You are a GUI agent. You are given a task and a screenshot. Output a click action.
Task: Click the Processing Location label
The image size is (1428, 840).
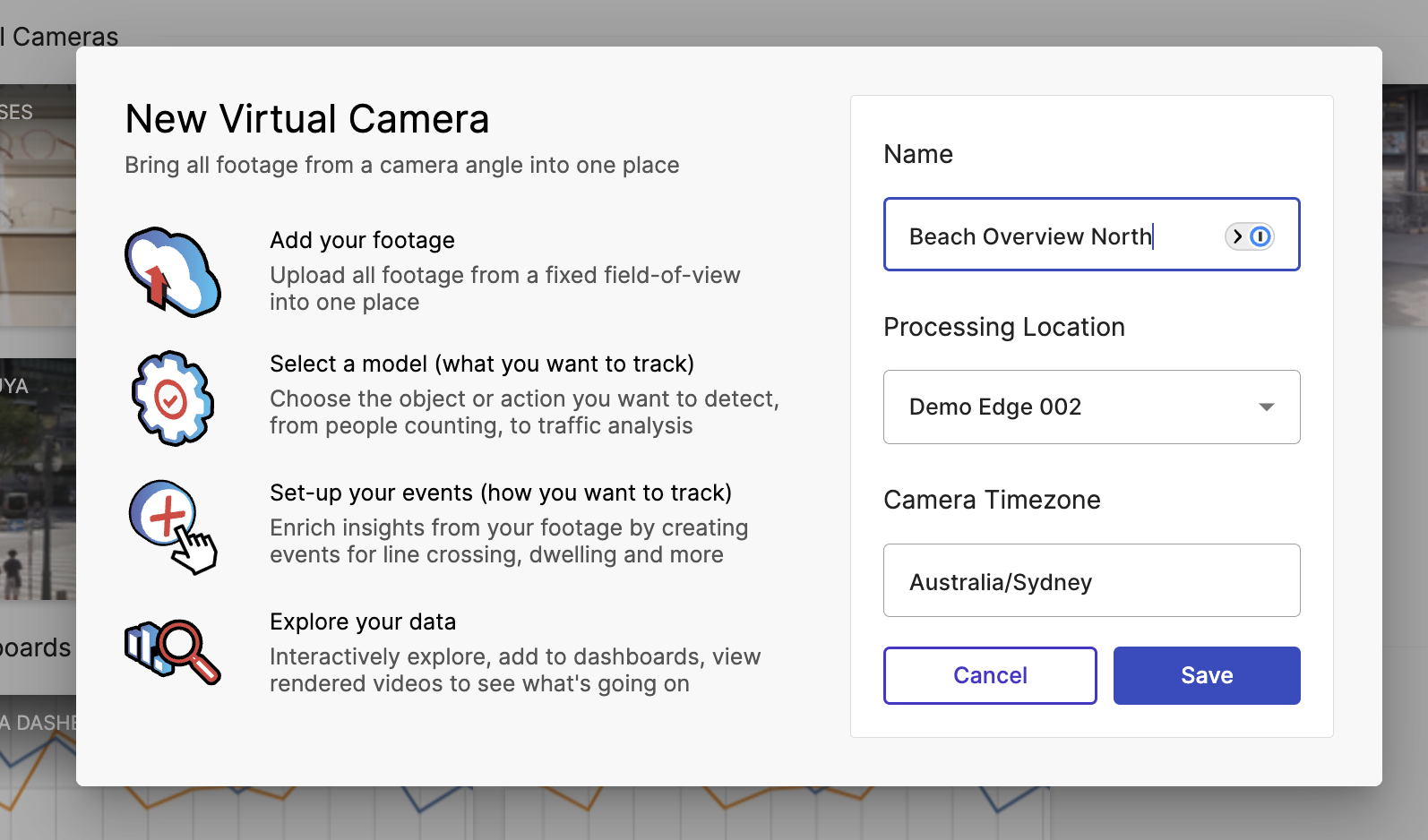pos(1003,327)
